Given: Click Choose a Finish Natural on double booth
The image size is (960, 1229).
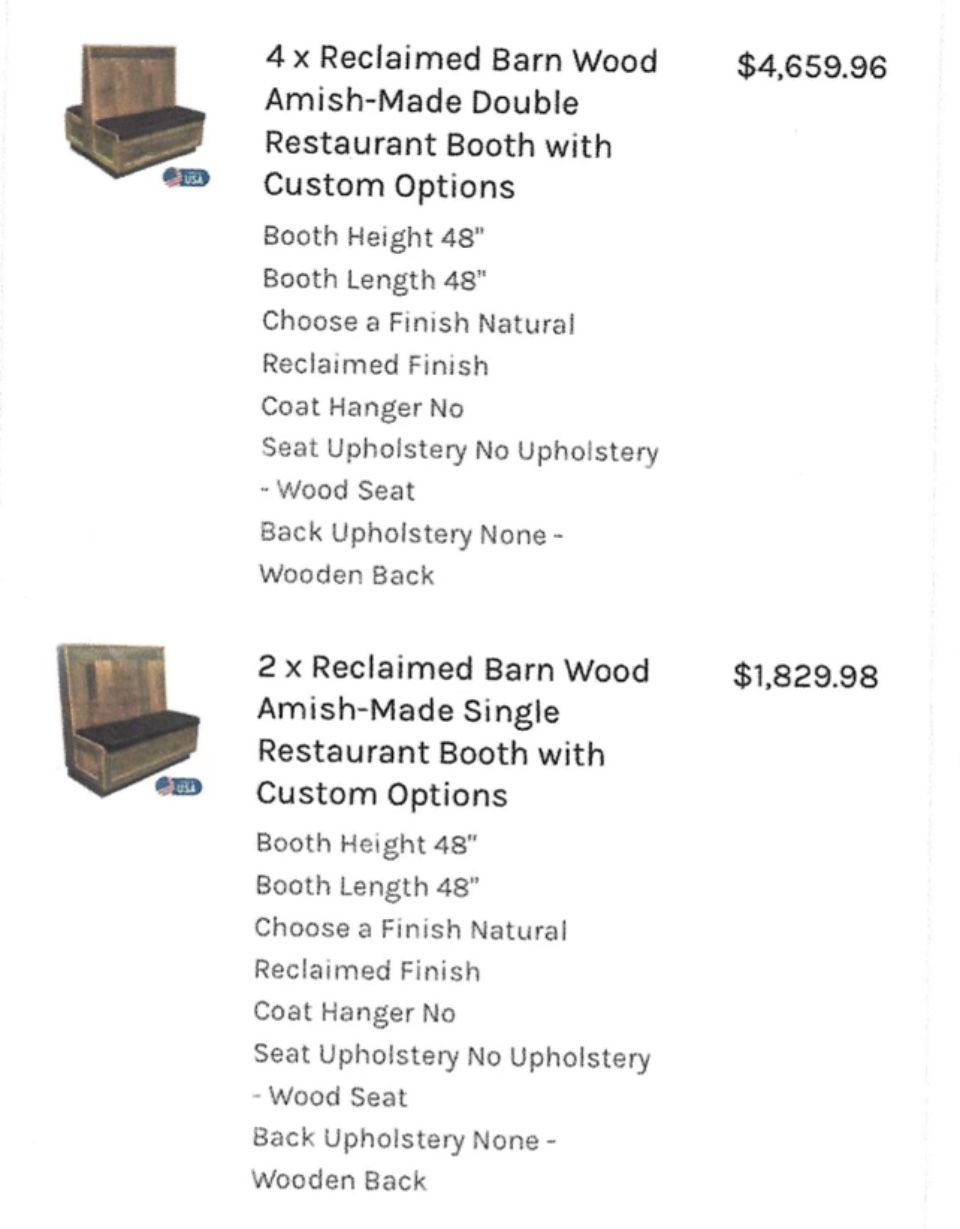Looking at the screenshot, I should pos(418,343).
